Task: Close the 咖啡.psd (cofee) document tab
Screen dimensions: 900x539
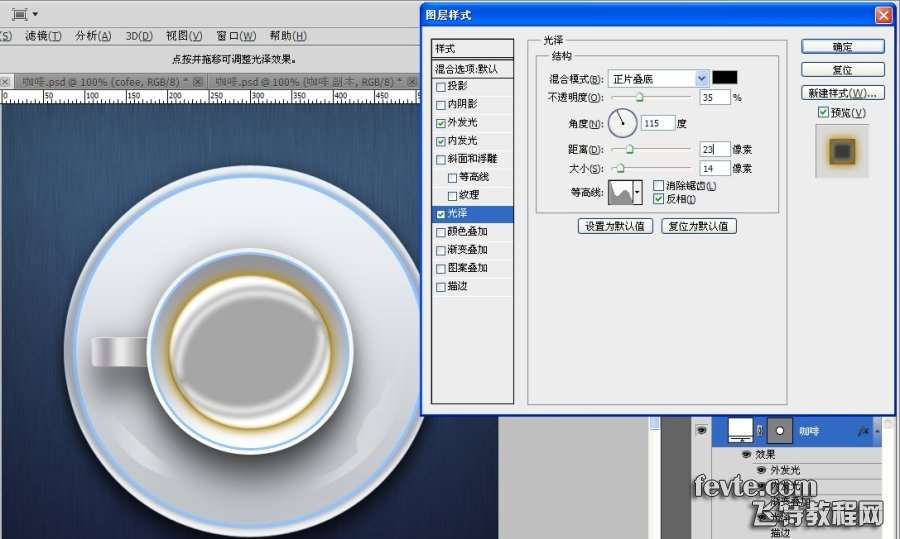Action: [x=197, y=82]
